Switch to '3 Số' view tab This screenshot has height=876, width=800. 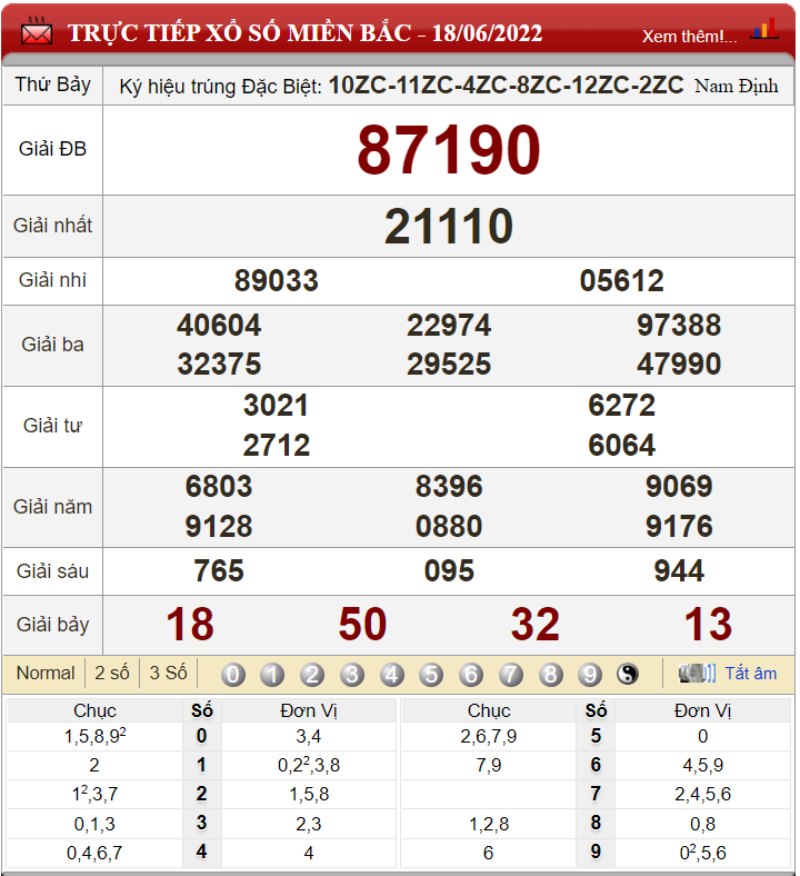[168, 673]
